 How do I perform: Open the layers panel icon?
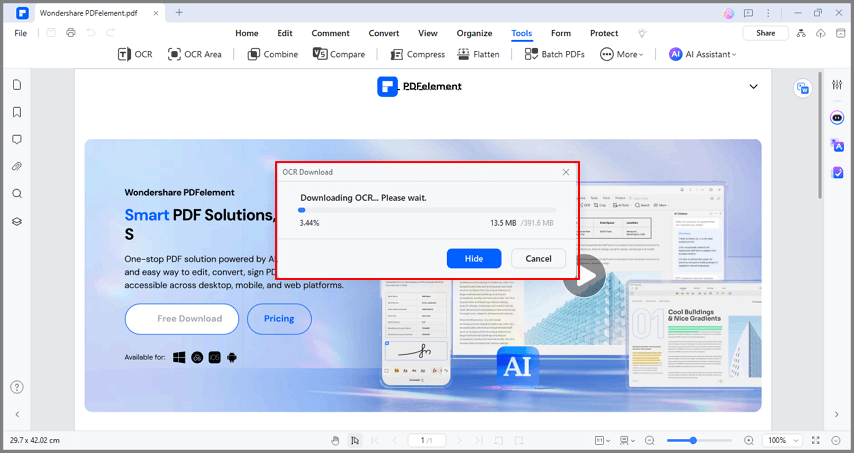point(17,222)
